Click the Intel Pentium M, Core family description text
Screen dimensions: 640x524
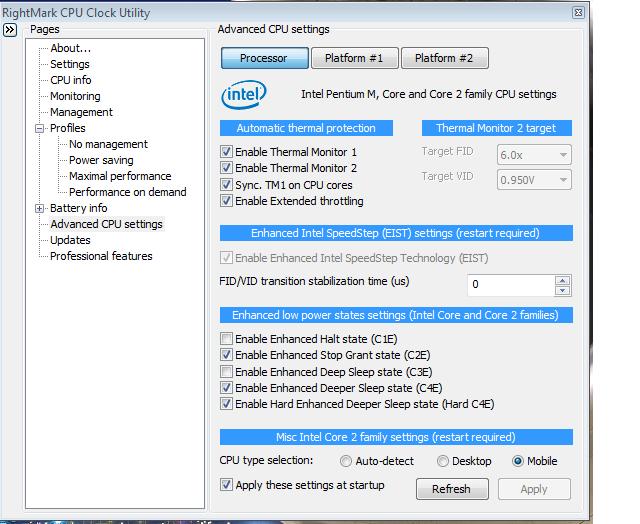[x=429, y=94]
